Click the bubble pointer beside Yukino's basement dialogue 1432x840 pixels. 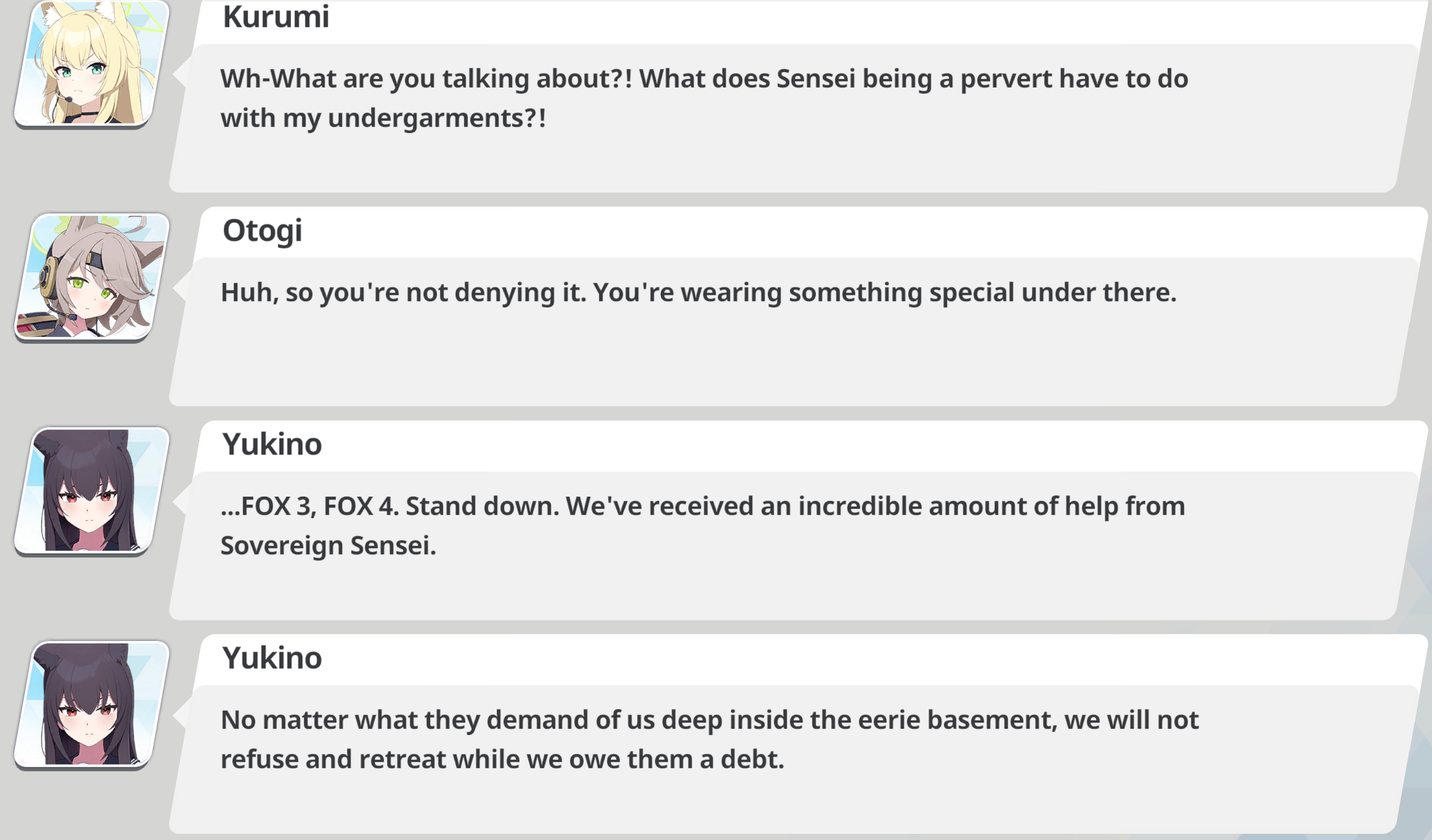click(x=180, y=715)
